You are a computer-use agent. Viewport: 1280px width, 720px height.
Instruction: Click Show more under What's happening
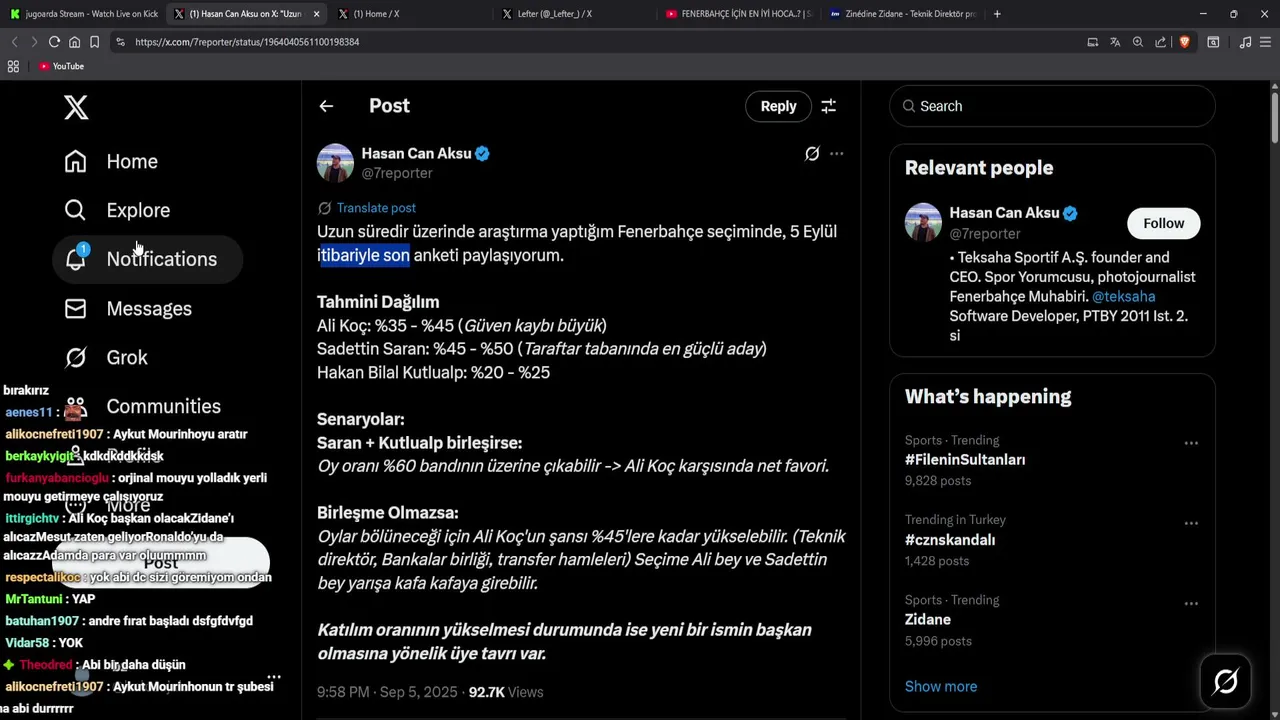point(941,686)
